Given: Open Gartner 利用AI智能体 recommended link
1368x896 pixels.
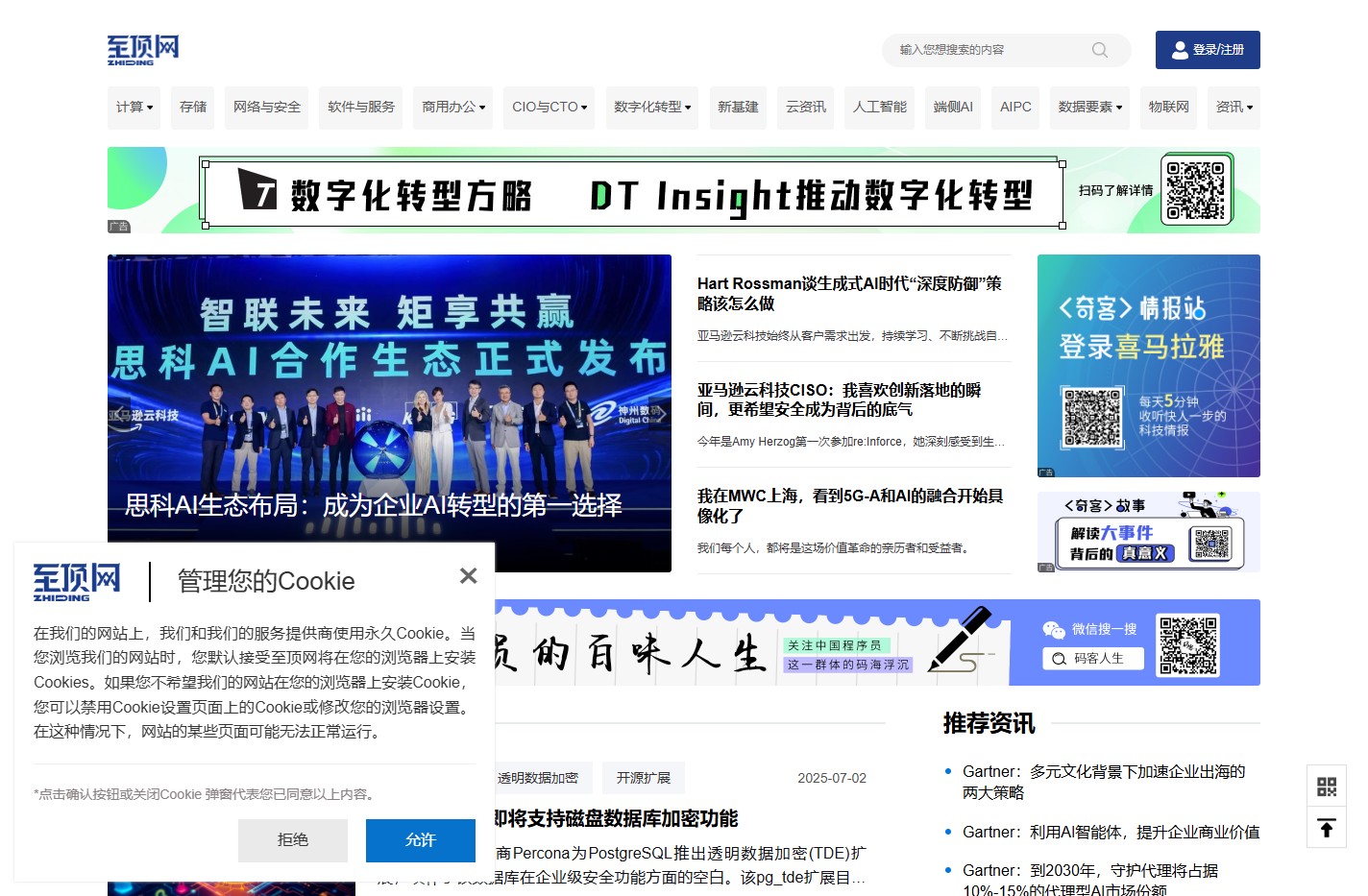Looking at the screenshot, I should [1111, 832].
